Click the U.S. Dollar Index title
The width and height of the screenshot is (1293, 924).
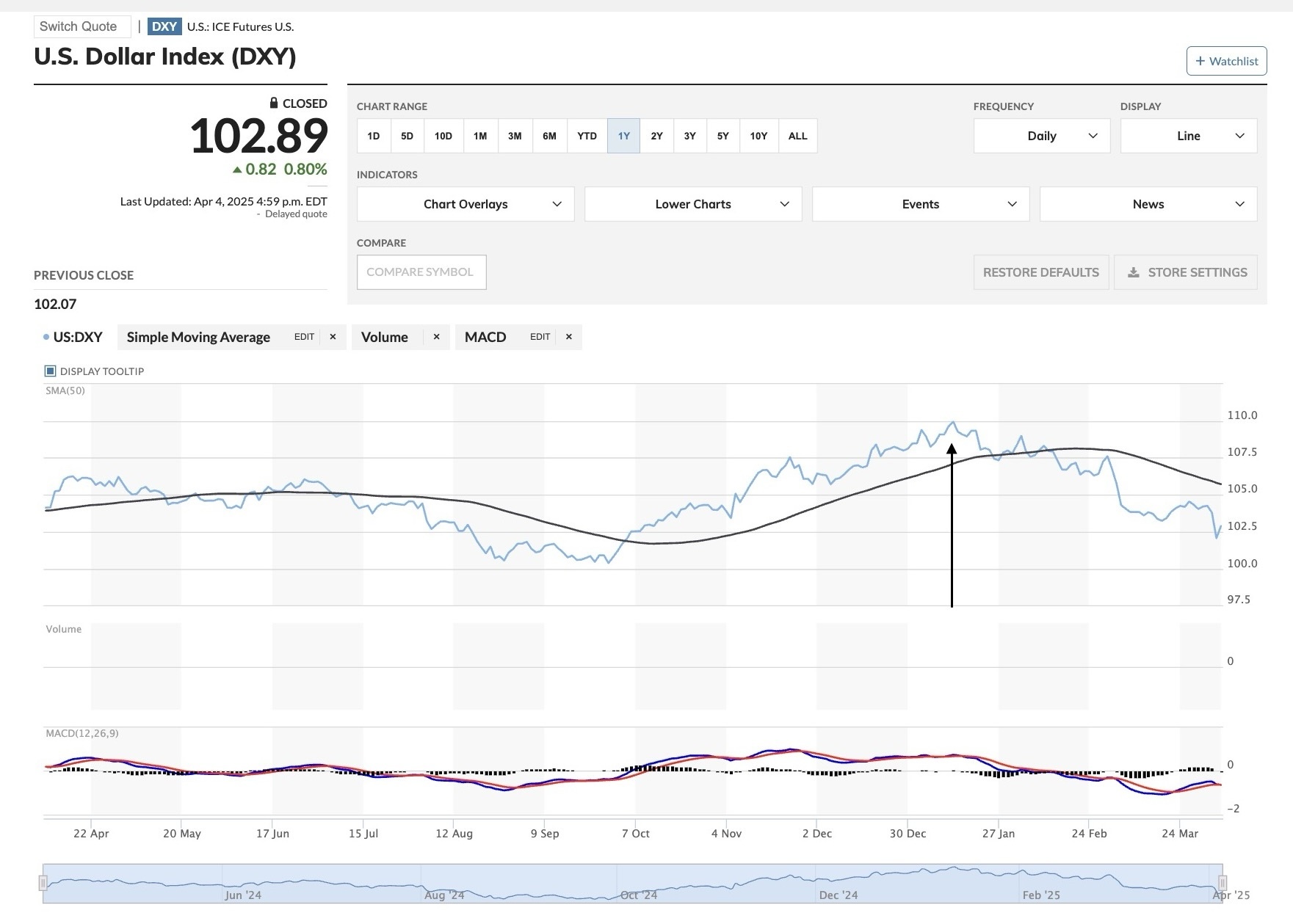point(165,57)
